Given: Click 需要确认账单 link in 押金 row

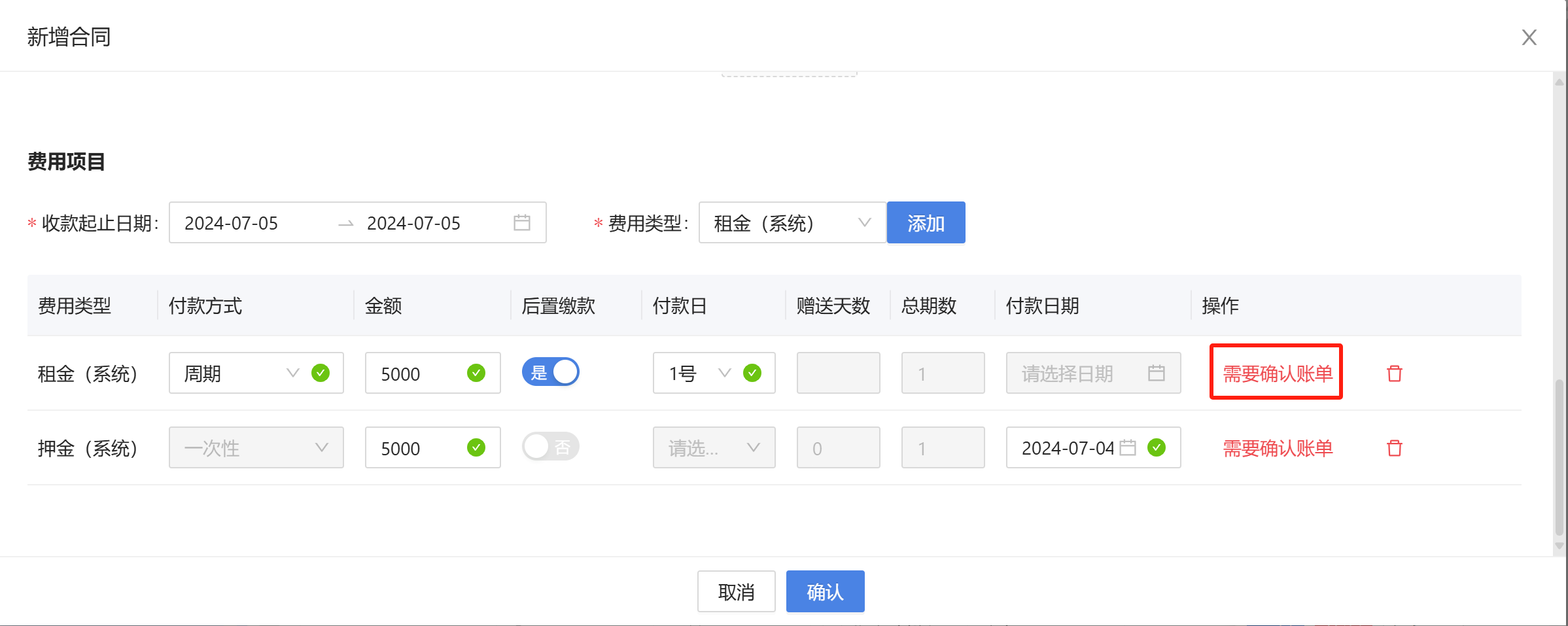Looking at the screenshot, I should tap(1277, 448).
